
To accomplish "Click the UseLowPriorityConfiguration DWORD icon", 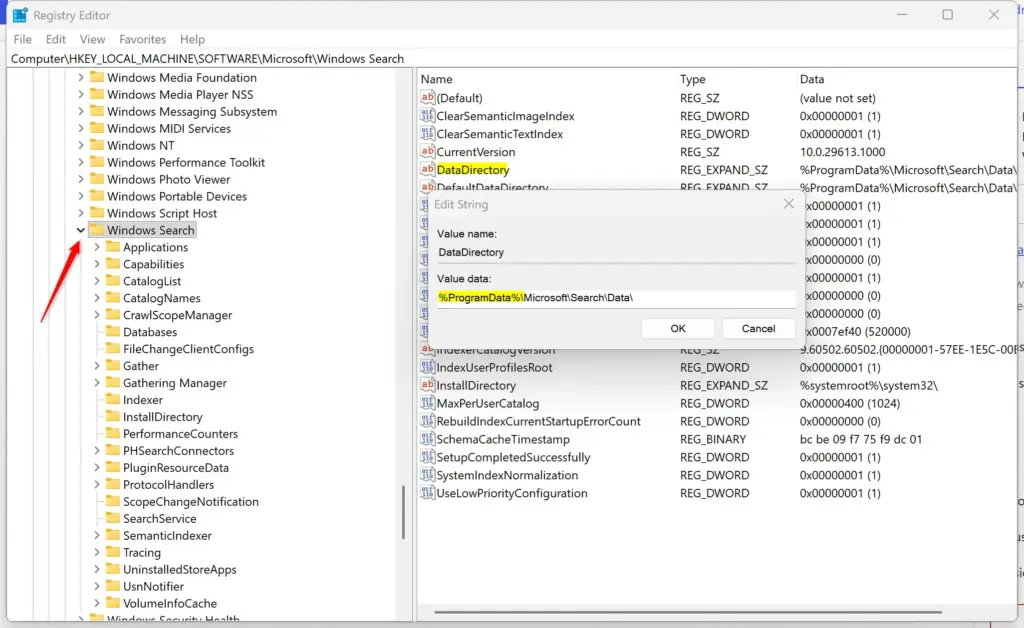I will pos(428,493).
